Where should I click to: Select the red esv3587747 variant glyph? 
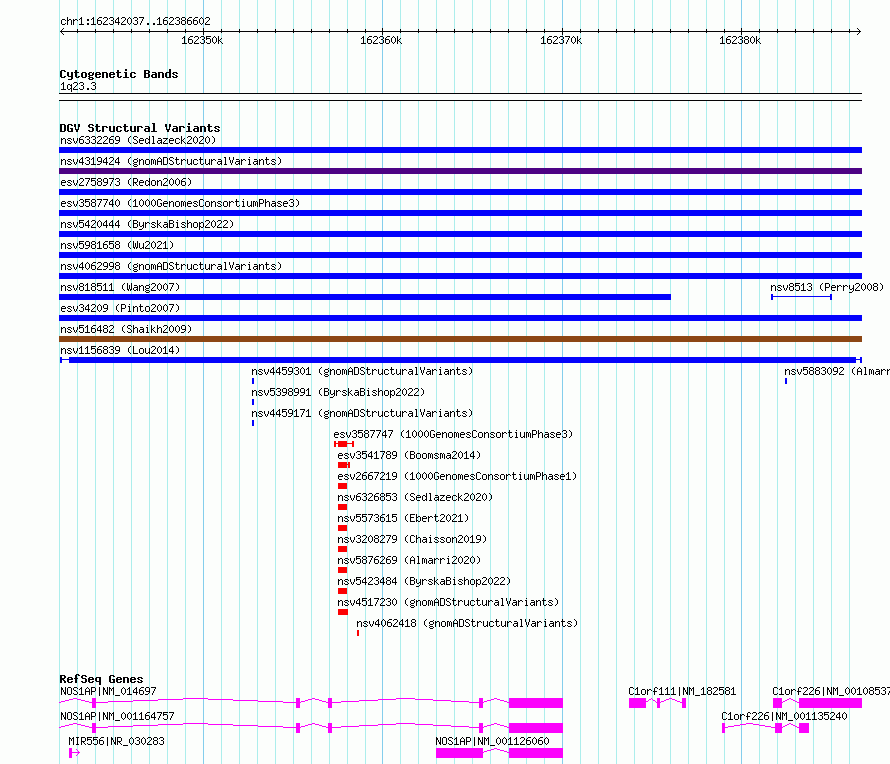[344, 444]
